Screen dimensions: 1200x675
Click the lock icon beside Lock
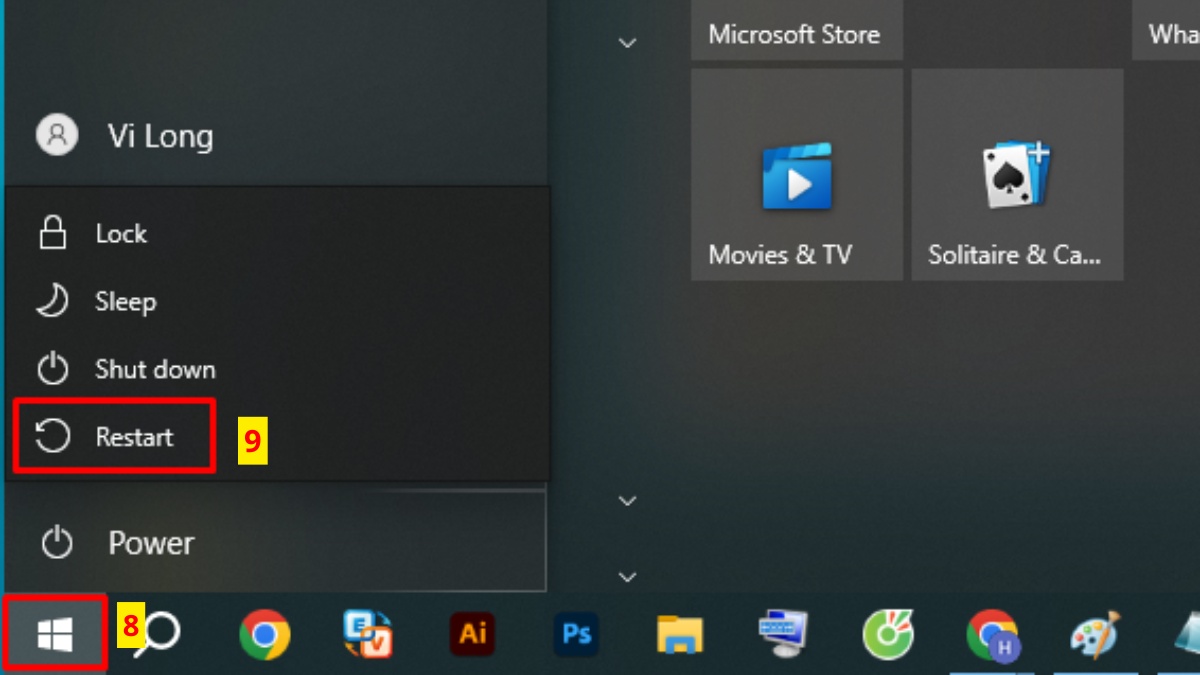pos(52,234)
